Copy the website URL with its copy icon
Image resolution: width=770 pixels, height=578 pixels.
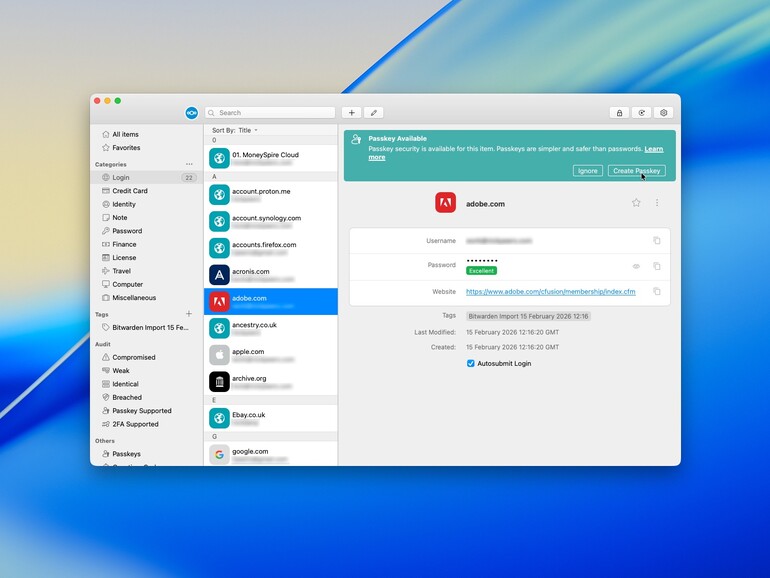coord(657,292)
